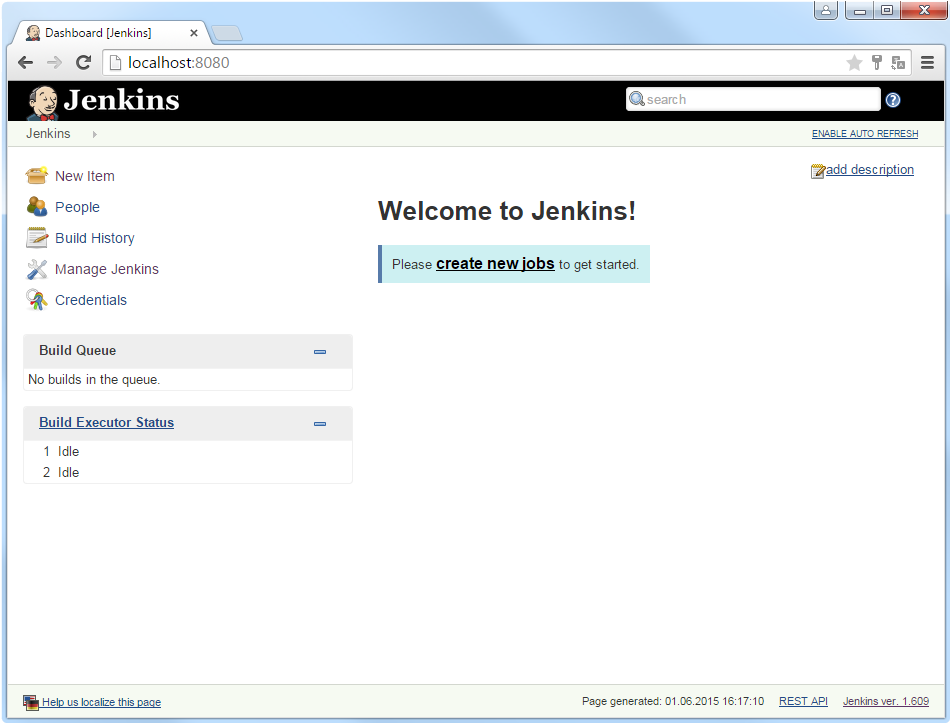Click the Jenkins ver. 1.609 link

coord(885,701)
